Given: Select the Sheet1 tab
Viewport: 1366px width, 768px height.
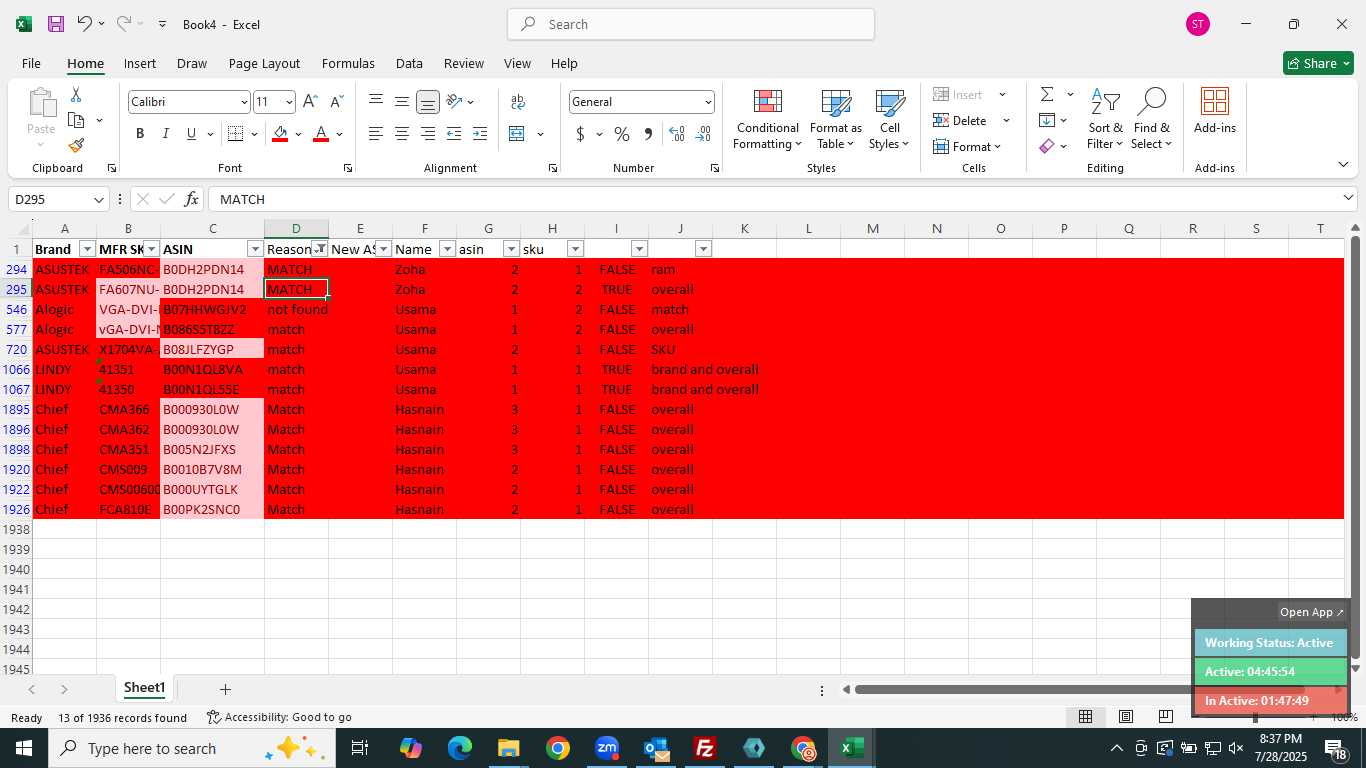Looking at the screenshot, I should click(144, 688).
